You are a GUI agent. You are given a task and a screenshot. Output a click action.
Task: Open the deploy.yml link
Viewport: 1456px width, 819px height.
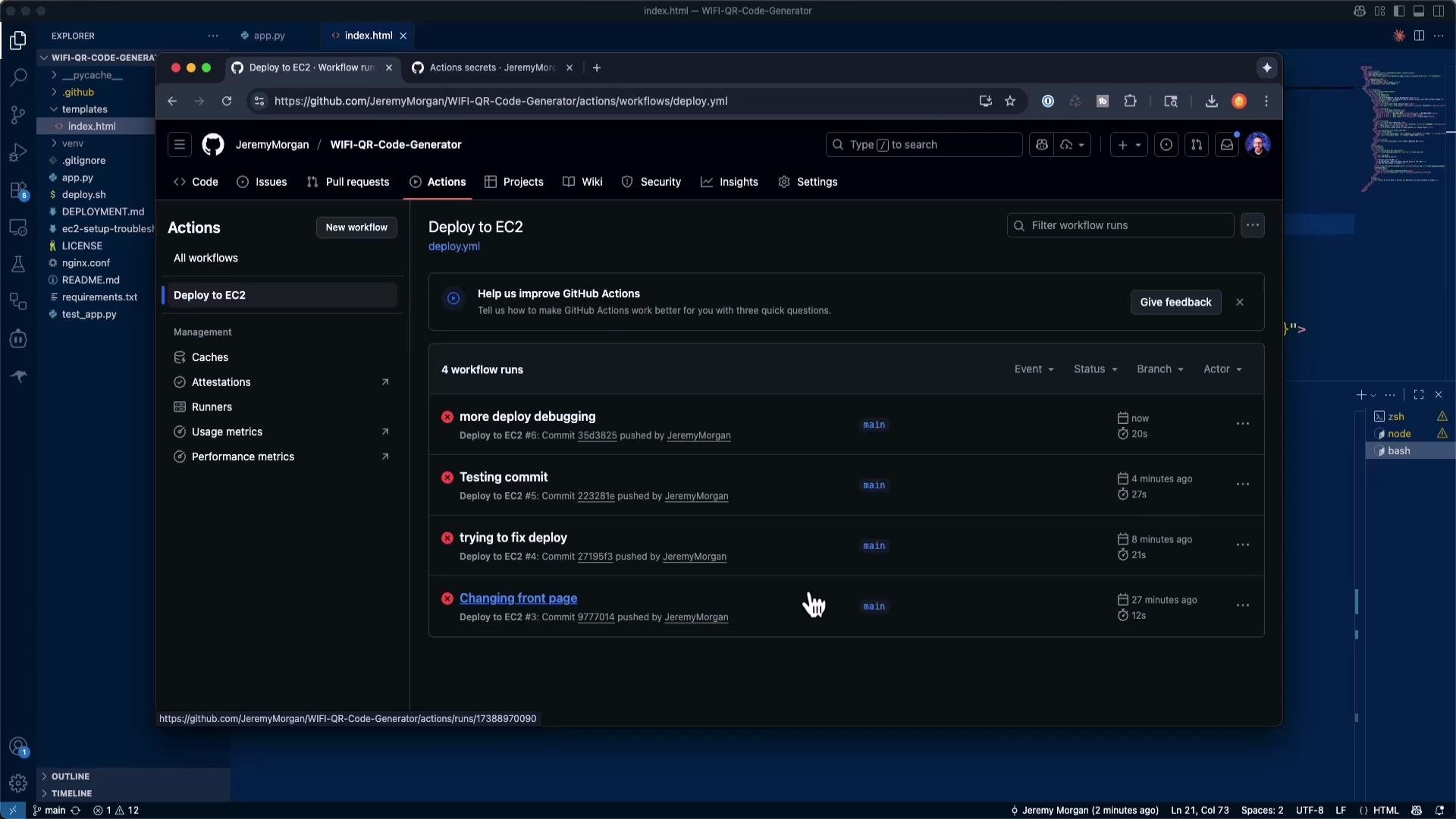pyautogui.click(x=454, y=246)
